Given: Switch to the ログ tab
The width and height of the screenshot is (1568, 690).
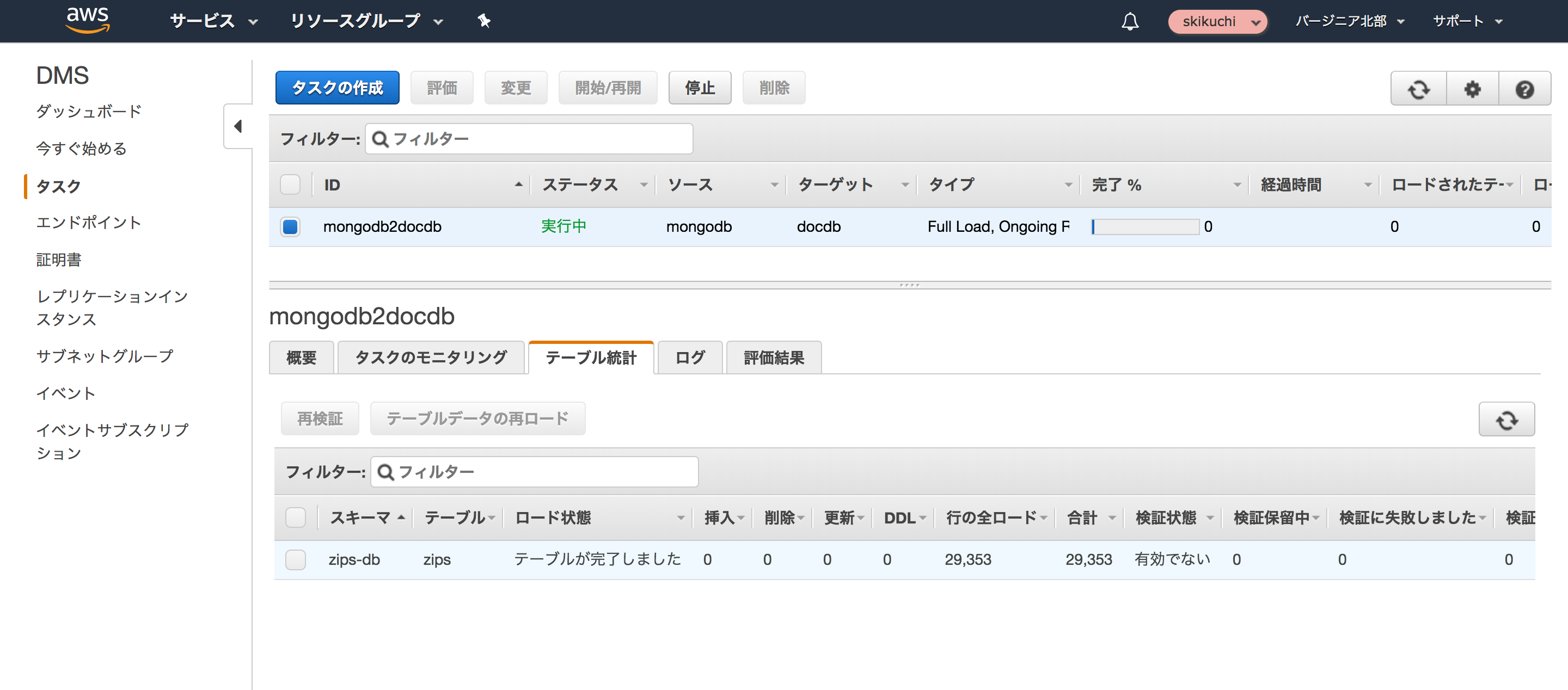Looking at the screenshot, I should tap(688, 358).
